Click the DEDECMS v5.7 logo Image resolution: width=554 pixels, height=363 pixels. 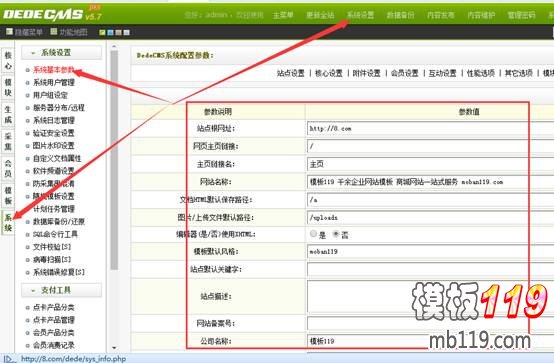(x=52, y=14)
